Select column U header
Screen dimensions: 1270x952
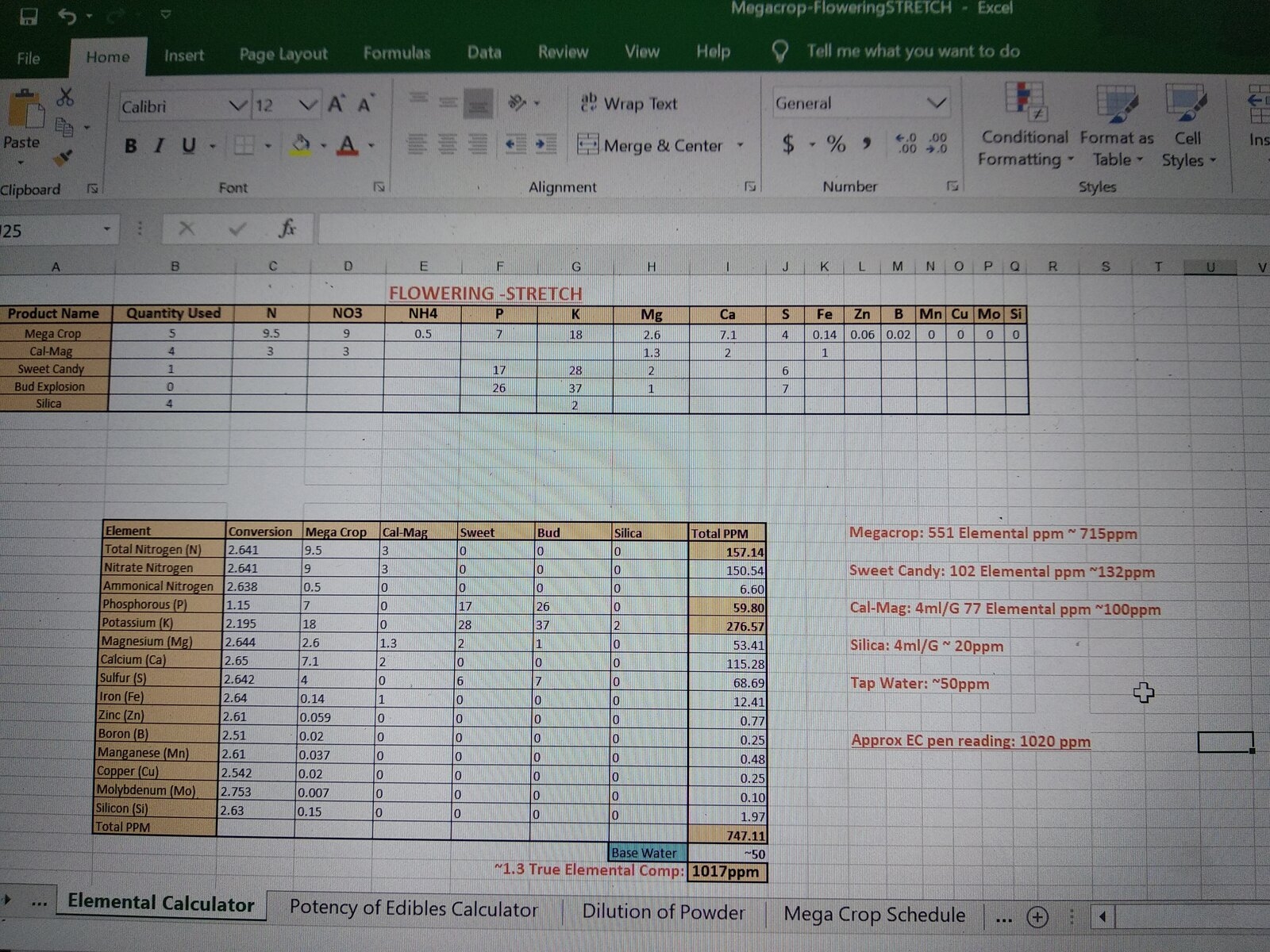click(1210, 267)
